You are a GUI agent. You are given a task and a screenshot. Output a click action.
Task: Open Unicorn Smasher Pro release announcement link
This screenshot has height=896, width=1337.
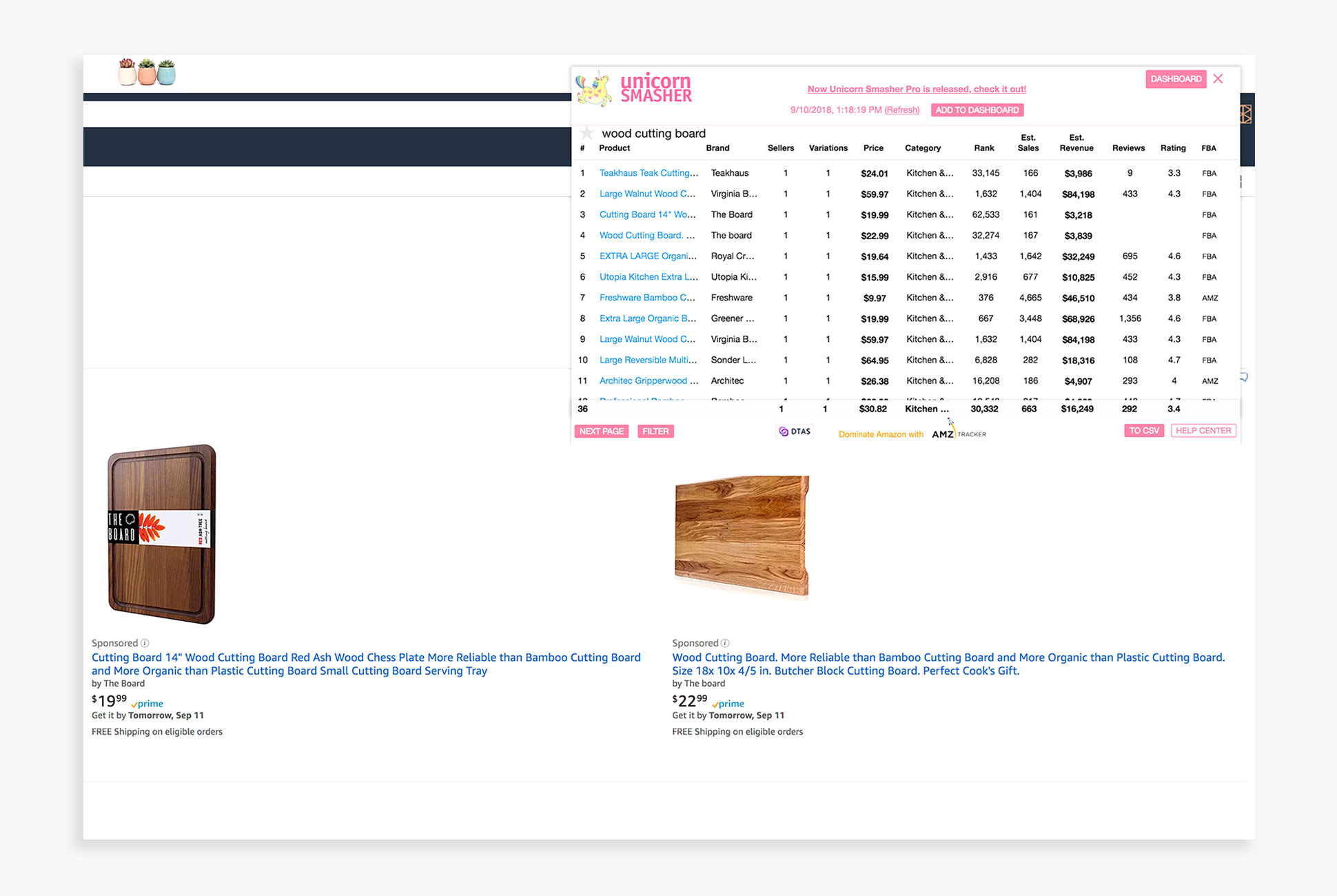tap(916, 89)
